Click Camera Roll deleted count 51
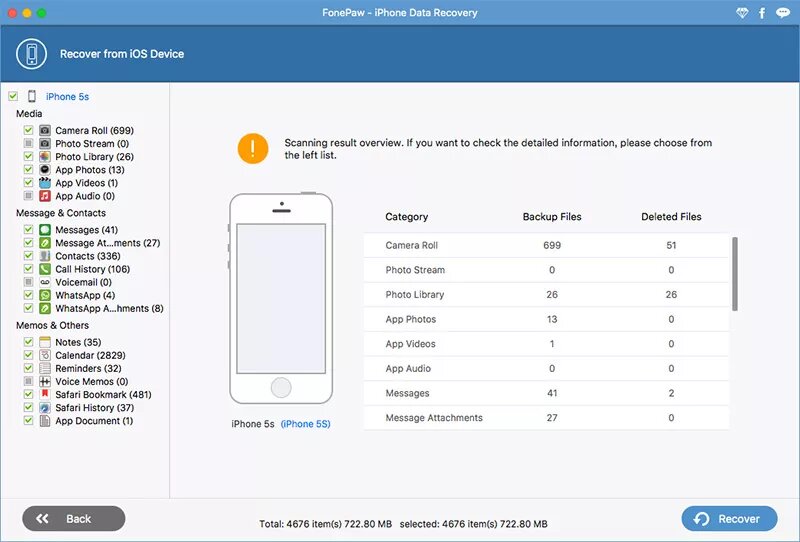The image size is (800, 542). coord(671,245)
